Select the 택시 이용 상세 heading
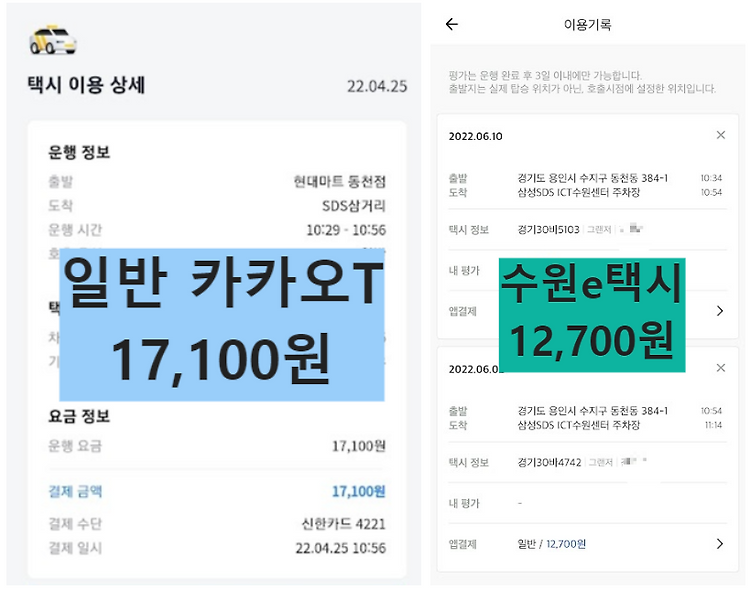Screen dimensions: 750x589 (x=86, y=85)
